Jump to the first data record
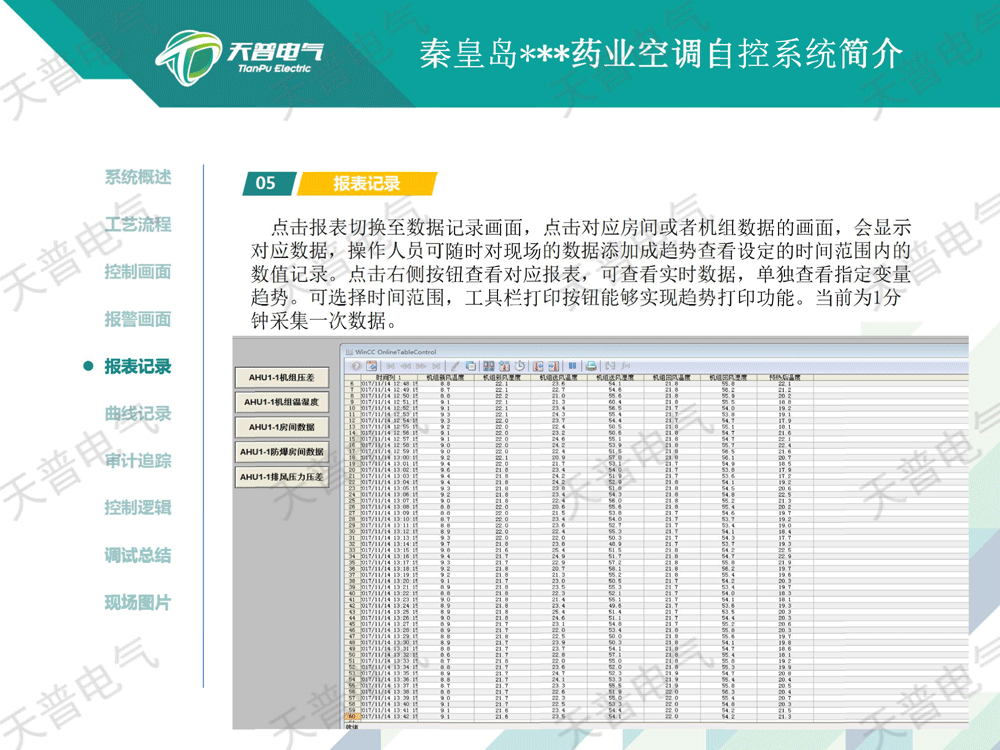The height and width of the screenshot is (750, 1000). 390,366
